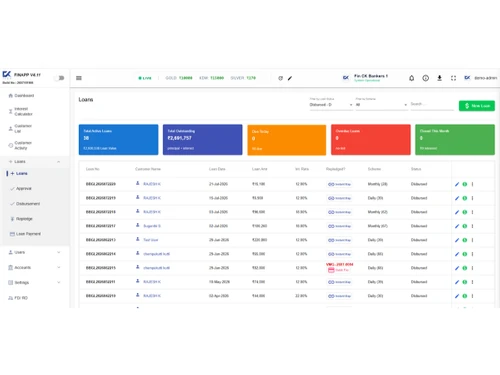Click the Loan Date column header

(217, 169)
